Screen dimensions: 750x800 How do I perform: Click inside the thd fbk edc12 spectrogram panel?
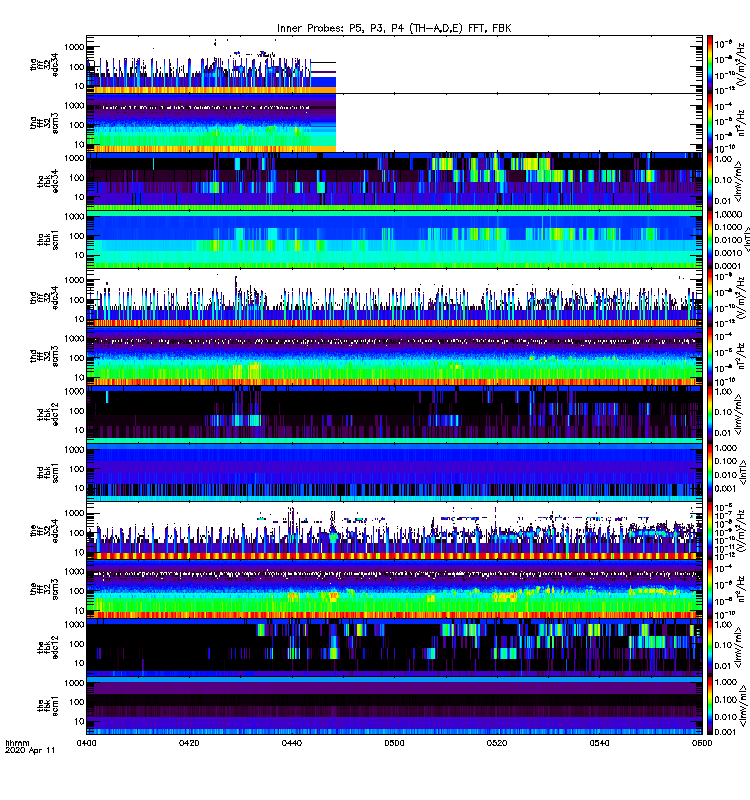click(394, 414)
